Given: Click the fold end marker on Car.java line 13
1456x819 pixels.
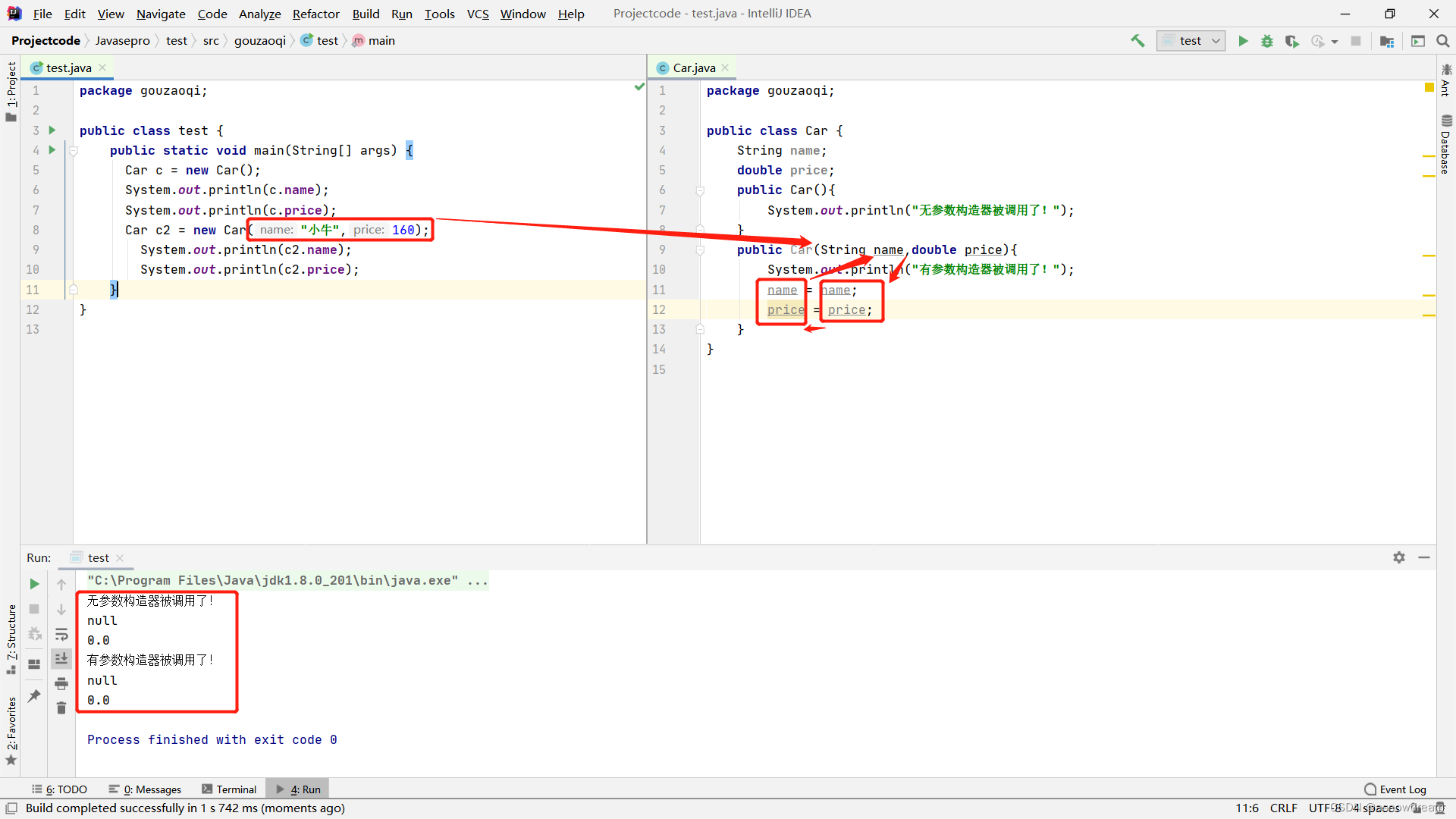Looking at the screenshot, I should pos(700,329).
